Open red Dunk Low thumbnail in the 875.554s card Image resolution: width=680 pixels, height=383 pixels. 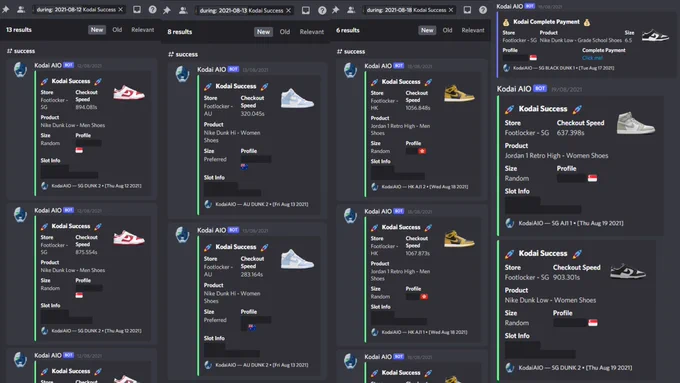pos(129,238)
